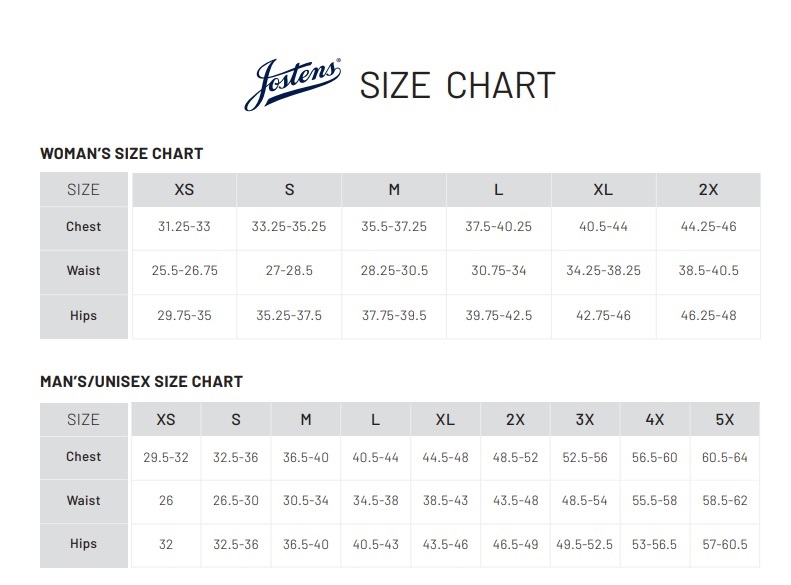Click the SIZE CHART title text
Screen dimensions: 791x585
coord(457,85)
